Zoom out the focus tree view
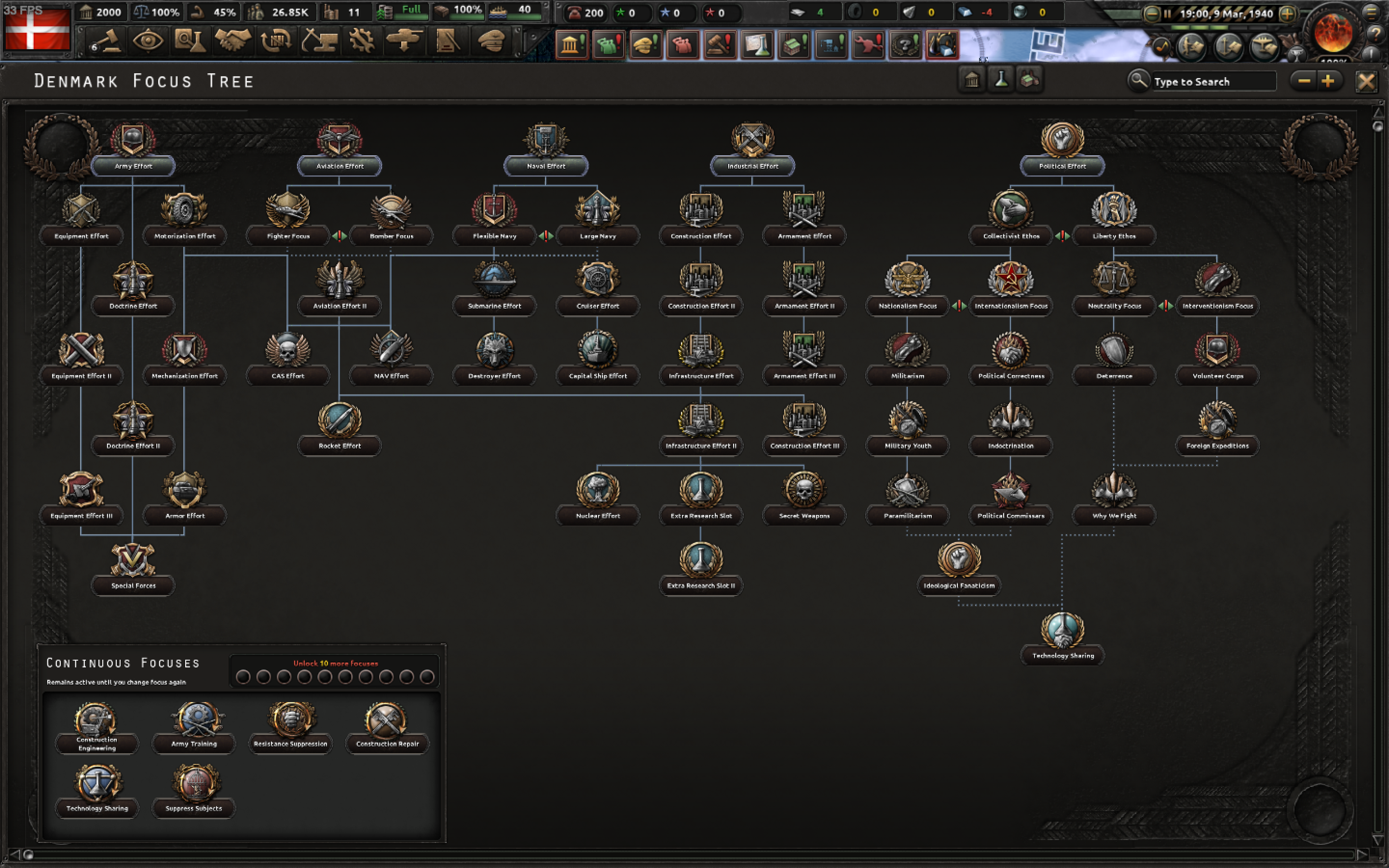Screen dimensions: 1389x868 1304,81
